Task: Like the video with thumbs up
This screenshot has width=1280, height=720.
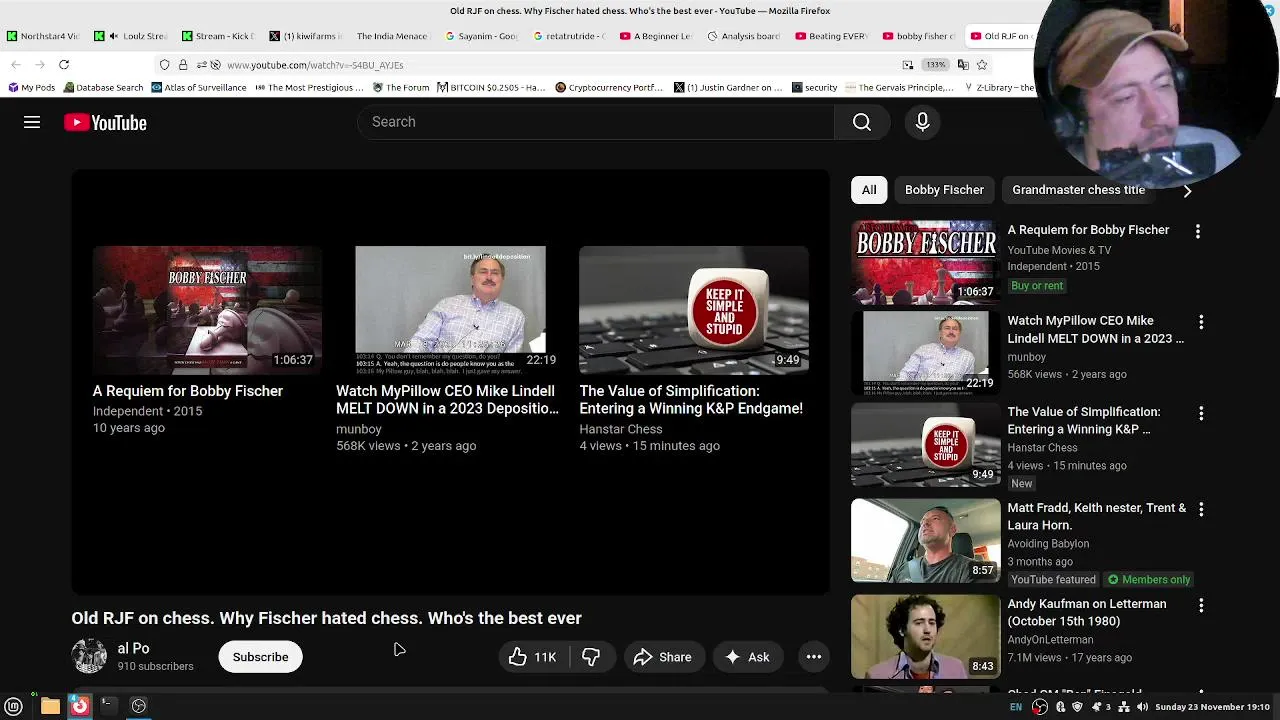Action: (x=533, y=657)
